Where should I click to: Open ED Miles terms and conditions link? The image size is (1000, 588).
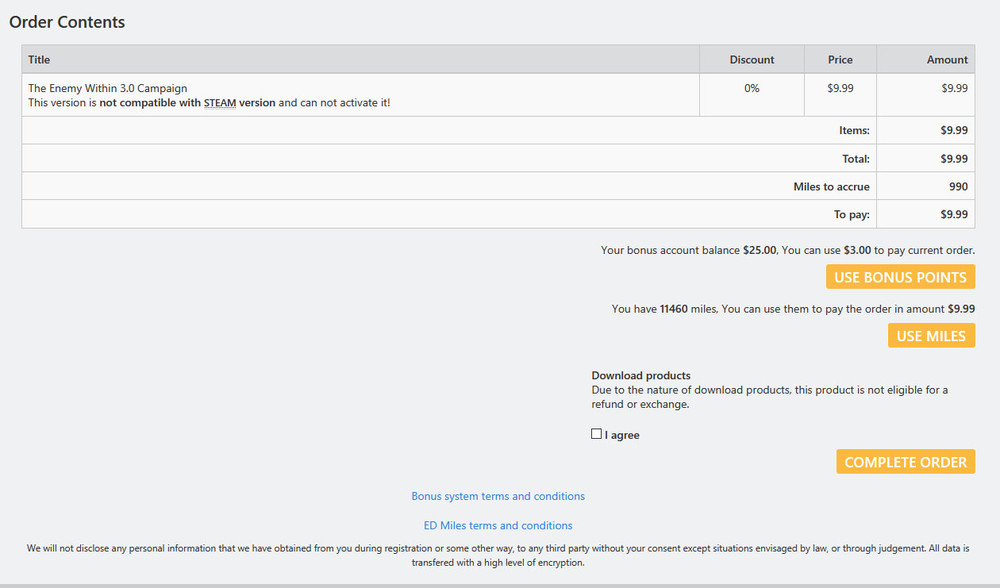click(x=498, y=525)
